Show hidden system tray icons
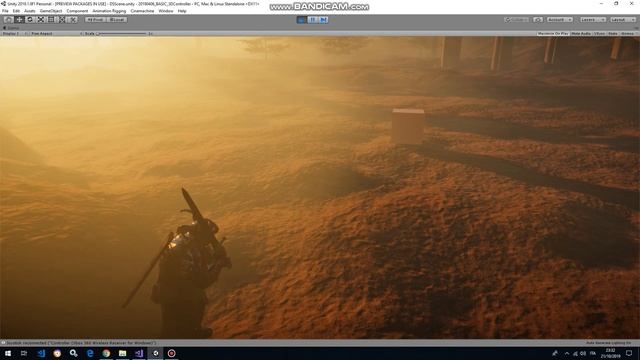This screenshot has height=360, width=640. [x=567, y=353]
